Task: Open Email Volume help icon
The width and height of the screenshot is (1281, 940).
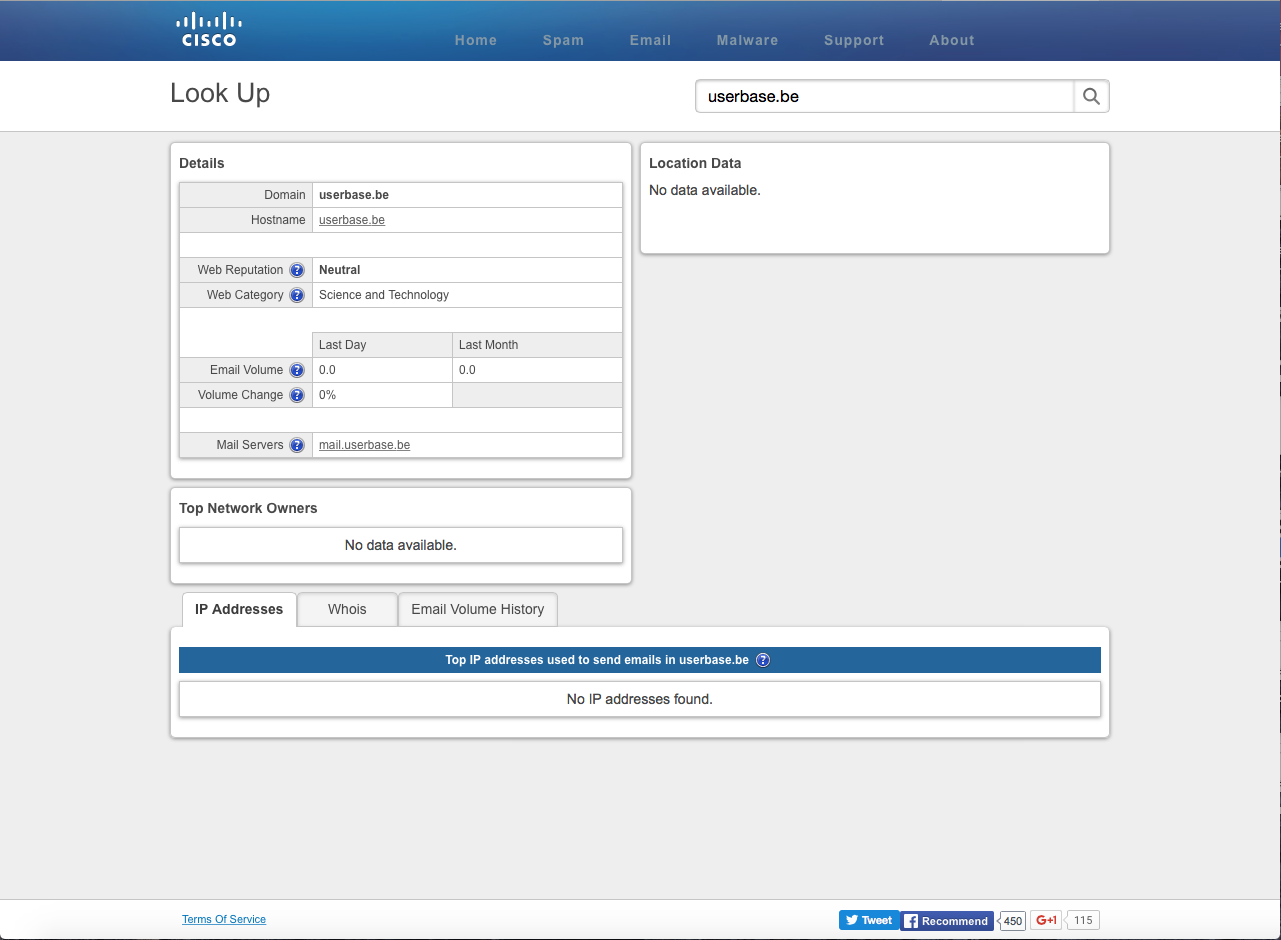Action: point(297,370)
